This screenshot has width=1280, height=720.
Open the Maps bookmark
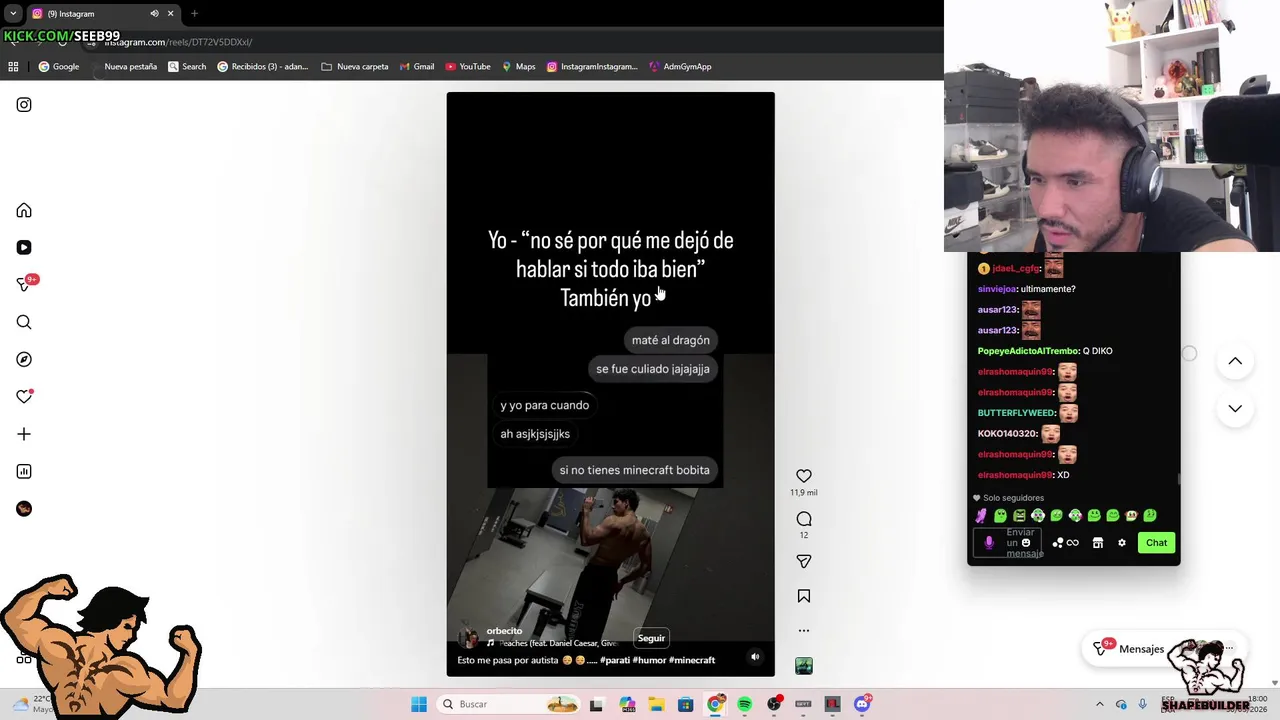point(519,67)
